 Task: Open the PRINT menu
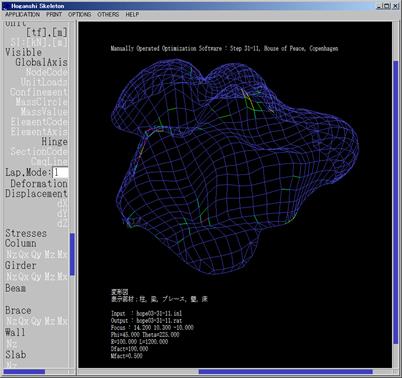click(x=54, y=15)
